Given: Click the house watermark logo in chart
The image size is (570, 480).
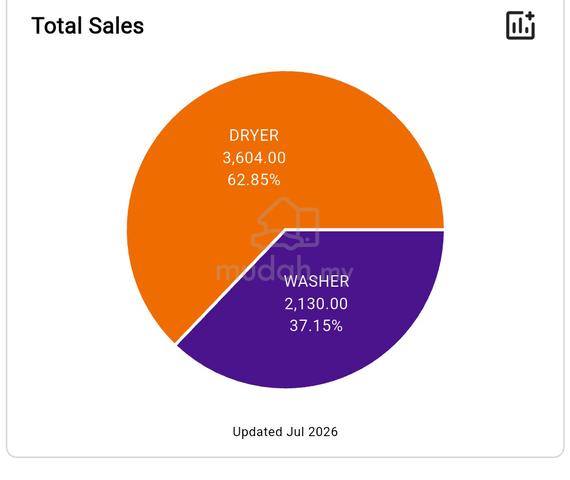Looking at the screenshot, I should (x=286, y=223).
